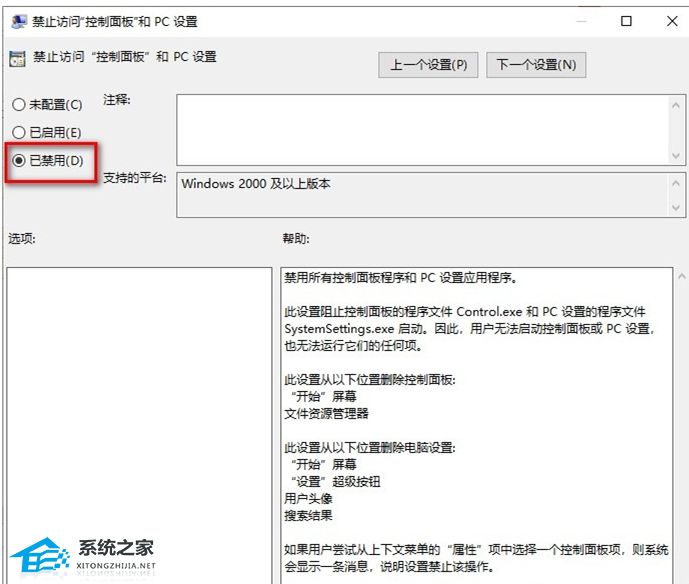Click the 选项 options empty list pane

(139, 425)
